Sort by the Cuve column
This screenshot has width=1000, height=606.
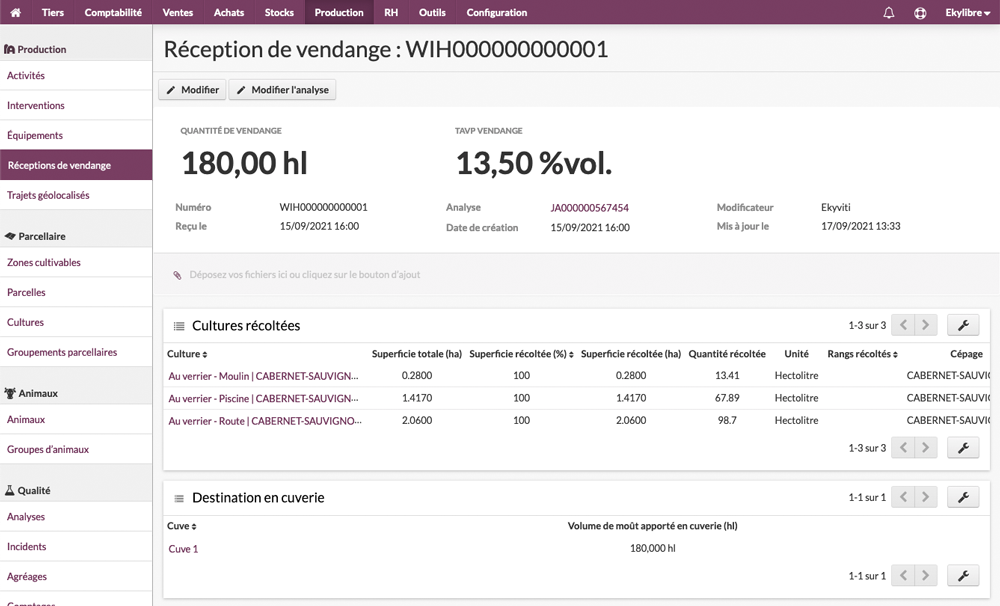point(182,526)
